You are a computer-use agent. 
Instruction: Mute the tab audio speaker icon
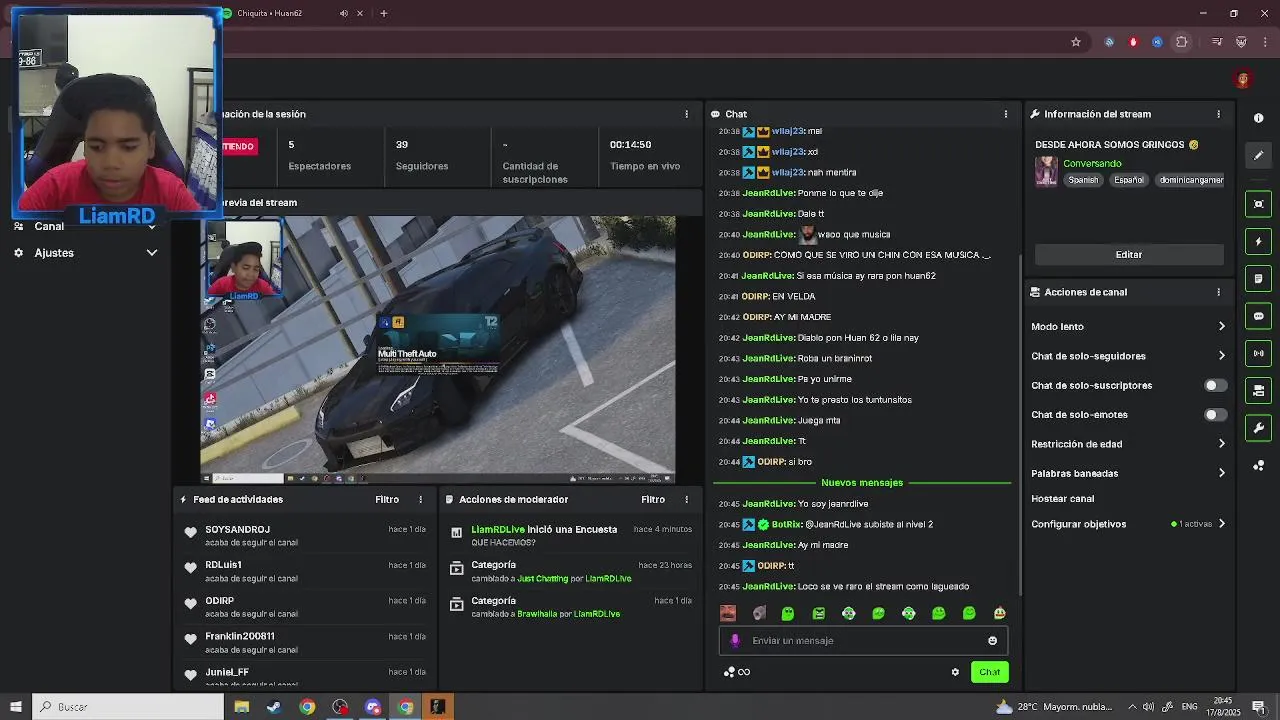point(344,13)
